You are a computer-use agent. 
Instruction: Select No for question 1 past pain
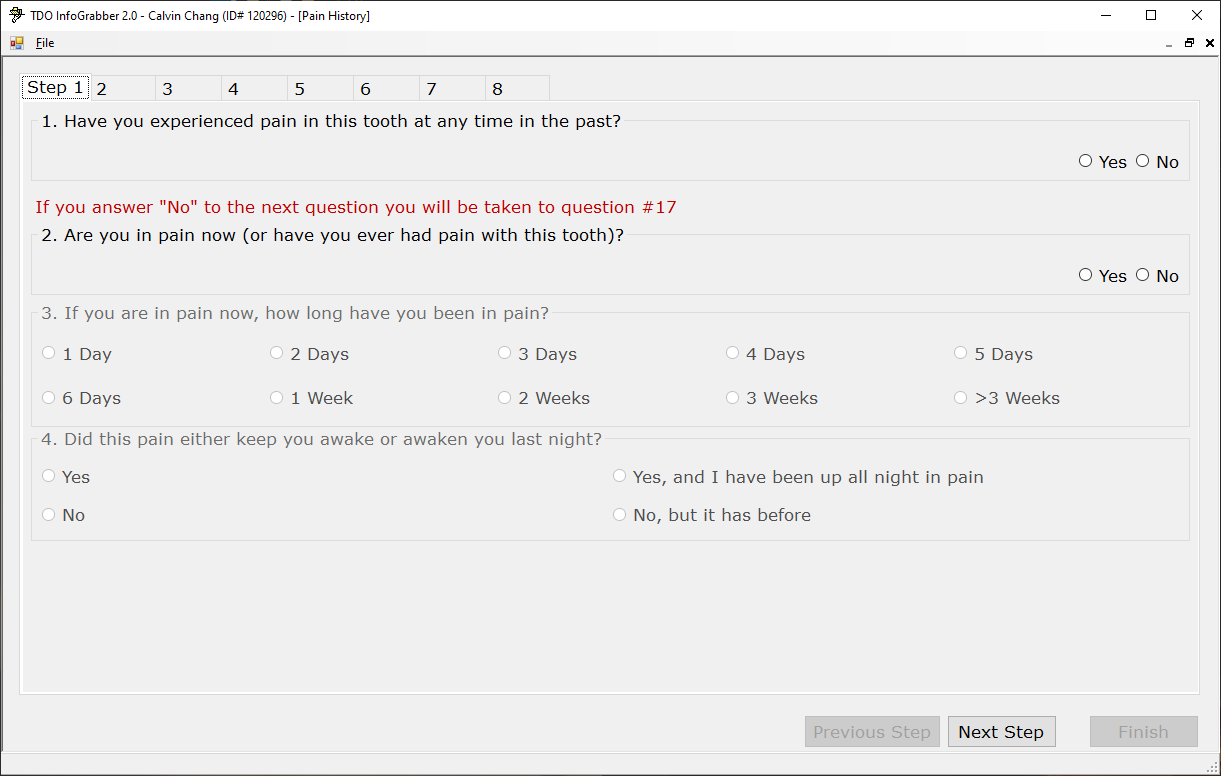pos(1143,161)
